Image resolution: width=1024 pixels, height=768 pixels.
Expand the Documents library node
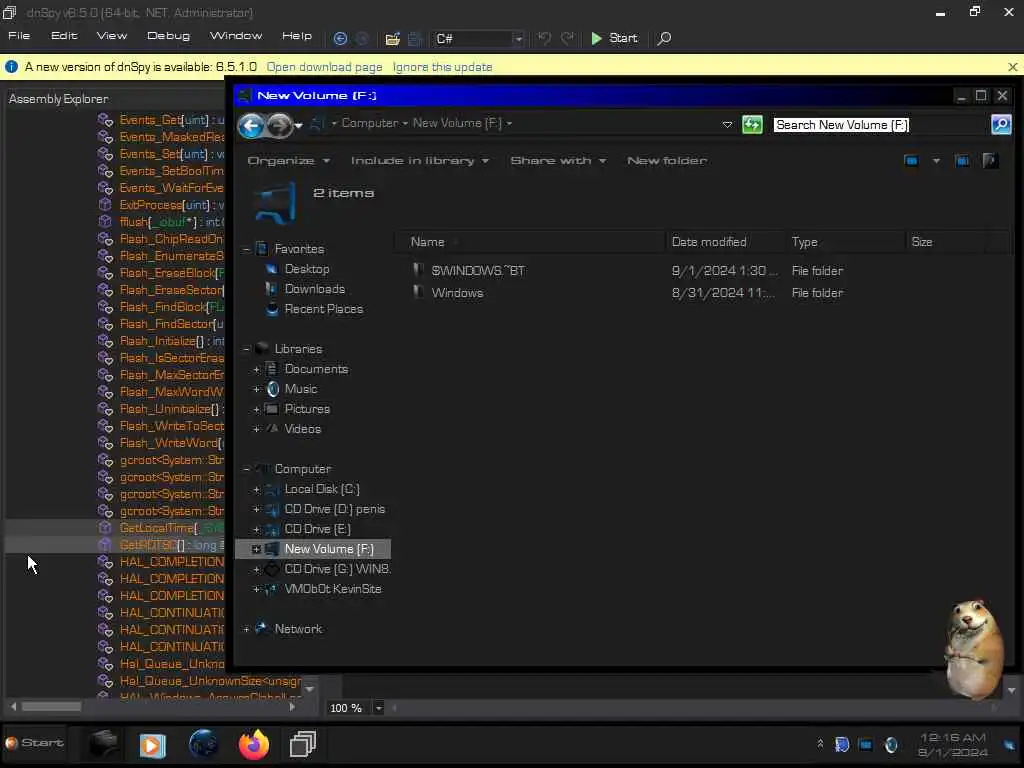pyautogui.click(x=256, y=369)
